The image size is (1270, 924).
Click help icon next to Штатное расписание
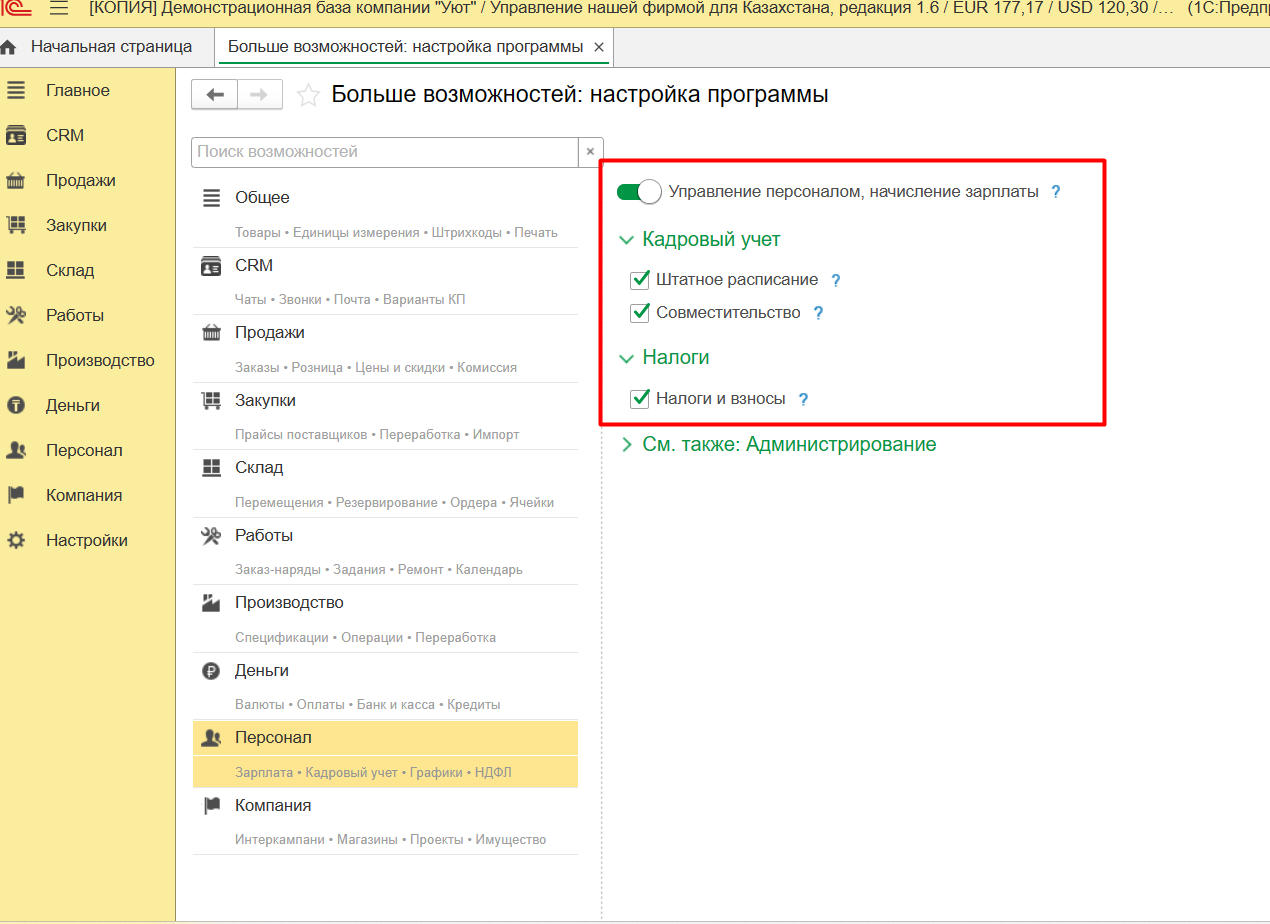[836, 281]
